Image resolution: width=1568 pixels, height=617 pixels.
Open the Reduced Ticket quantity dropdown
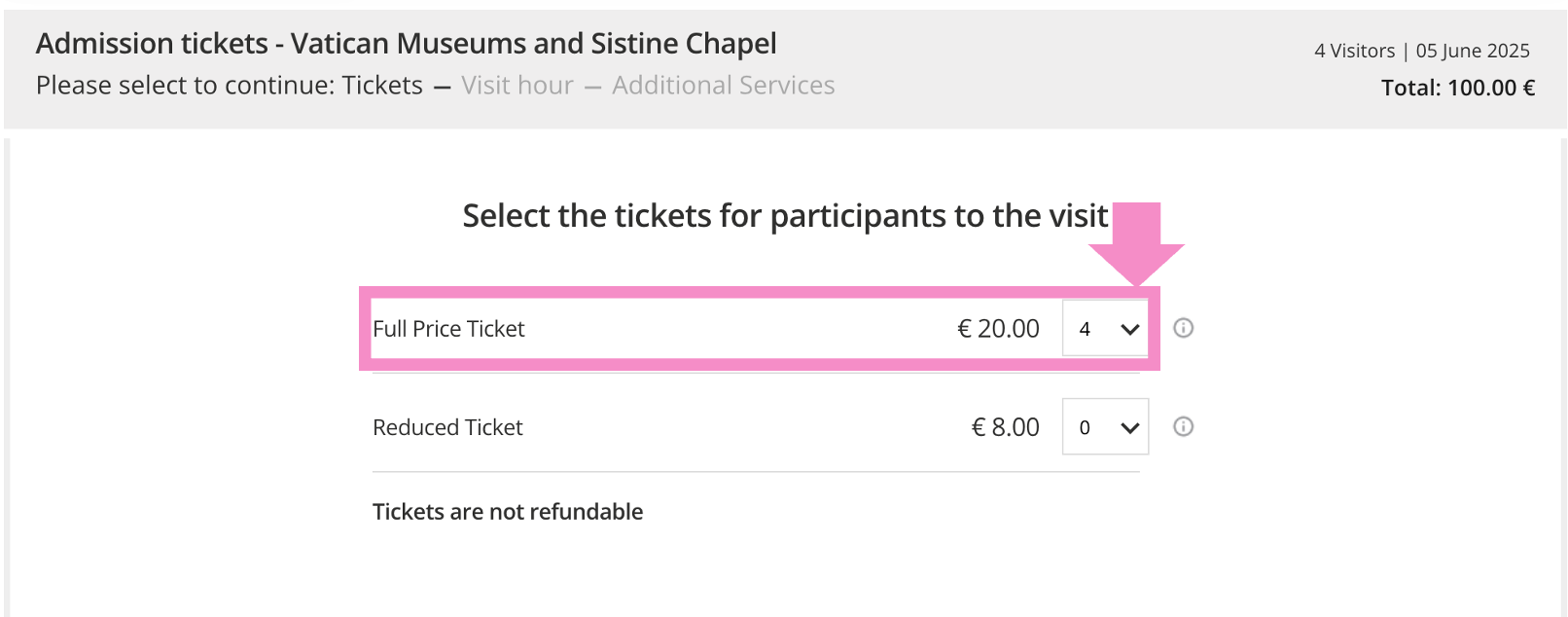[1104, 427]
